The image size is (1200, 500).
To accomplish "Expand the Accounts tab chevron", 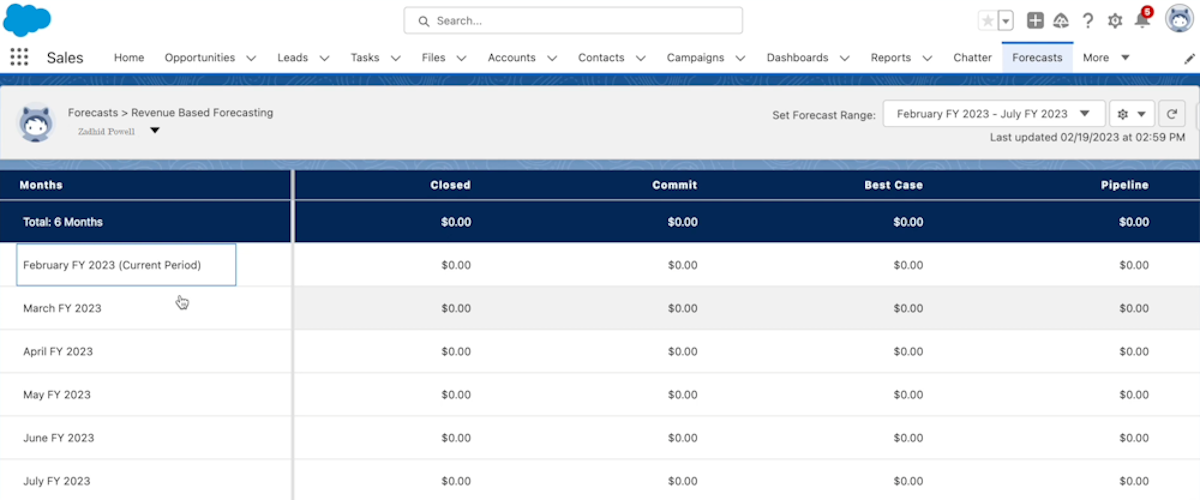I will coord(552,58).
